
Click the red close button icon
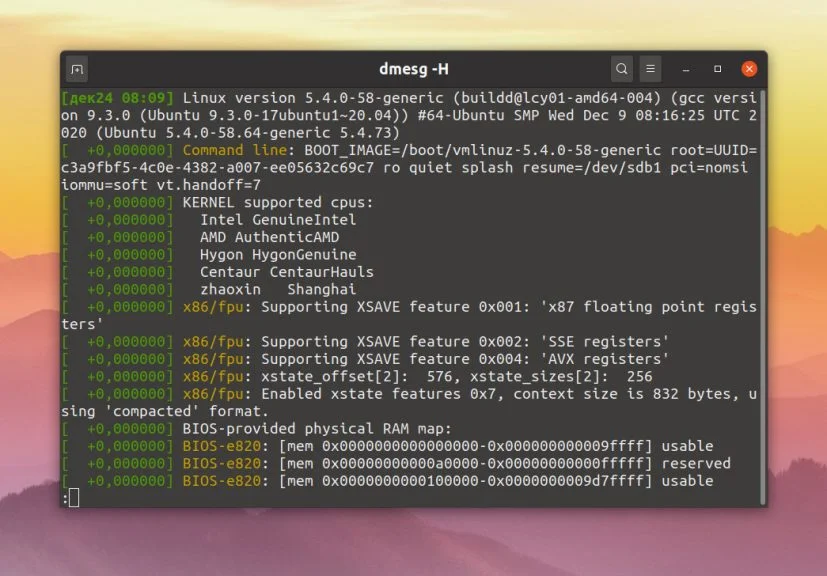point(749,68)
